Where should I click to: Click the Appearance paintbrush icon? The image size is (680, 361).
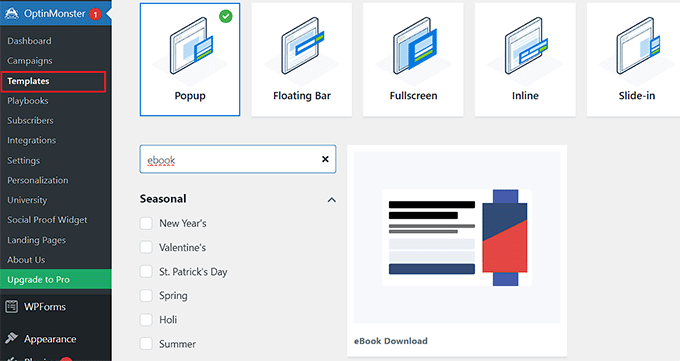point(12,338)
